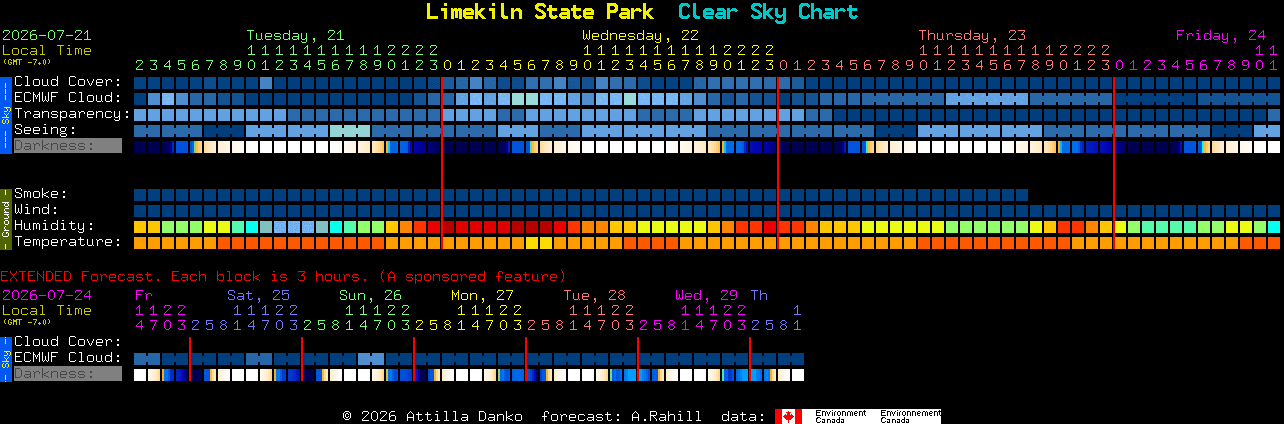Viewport: 1284px width, 424px height.
Task: Click the top Local Time label
Action: (47, 50)
